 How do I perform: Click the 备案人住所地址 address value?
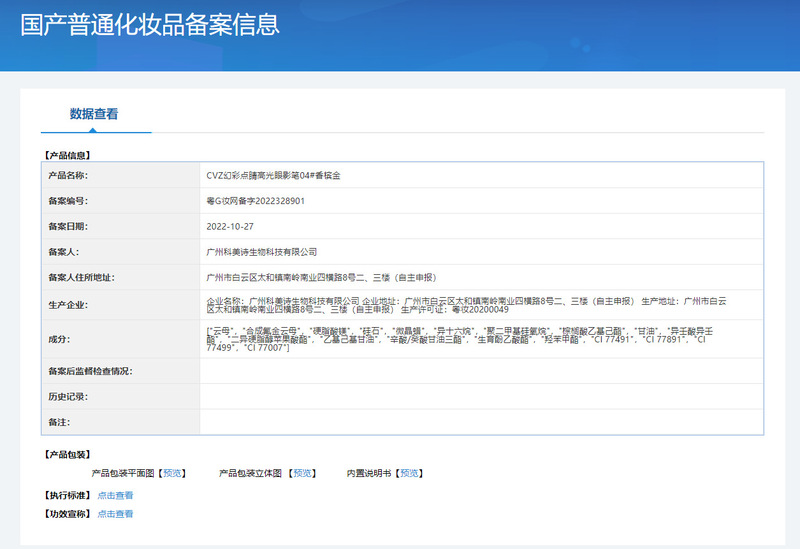click(320, 278)
